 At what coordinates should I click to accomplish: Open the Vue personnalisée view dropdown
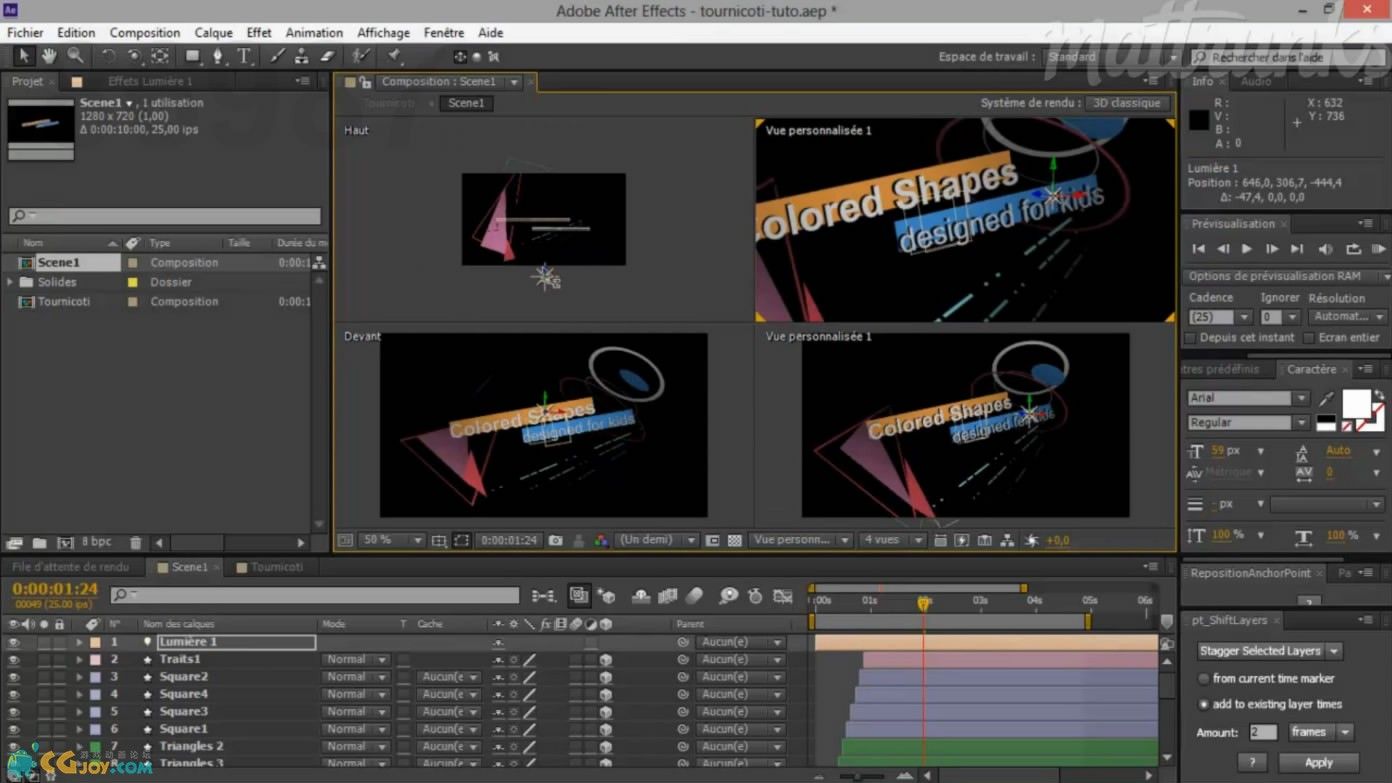[x=801, y=540]
